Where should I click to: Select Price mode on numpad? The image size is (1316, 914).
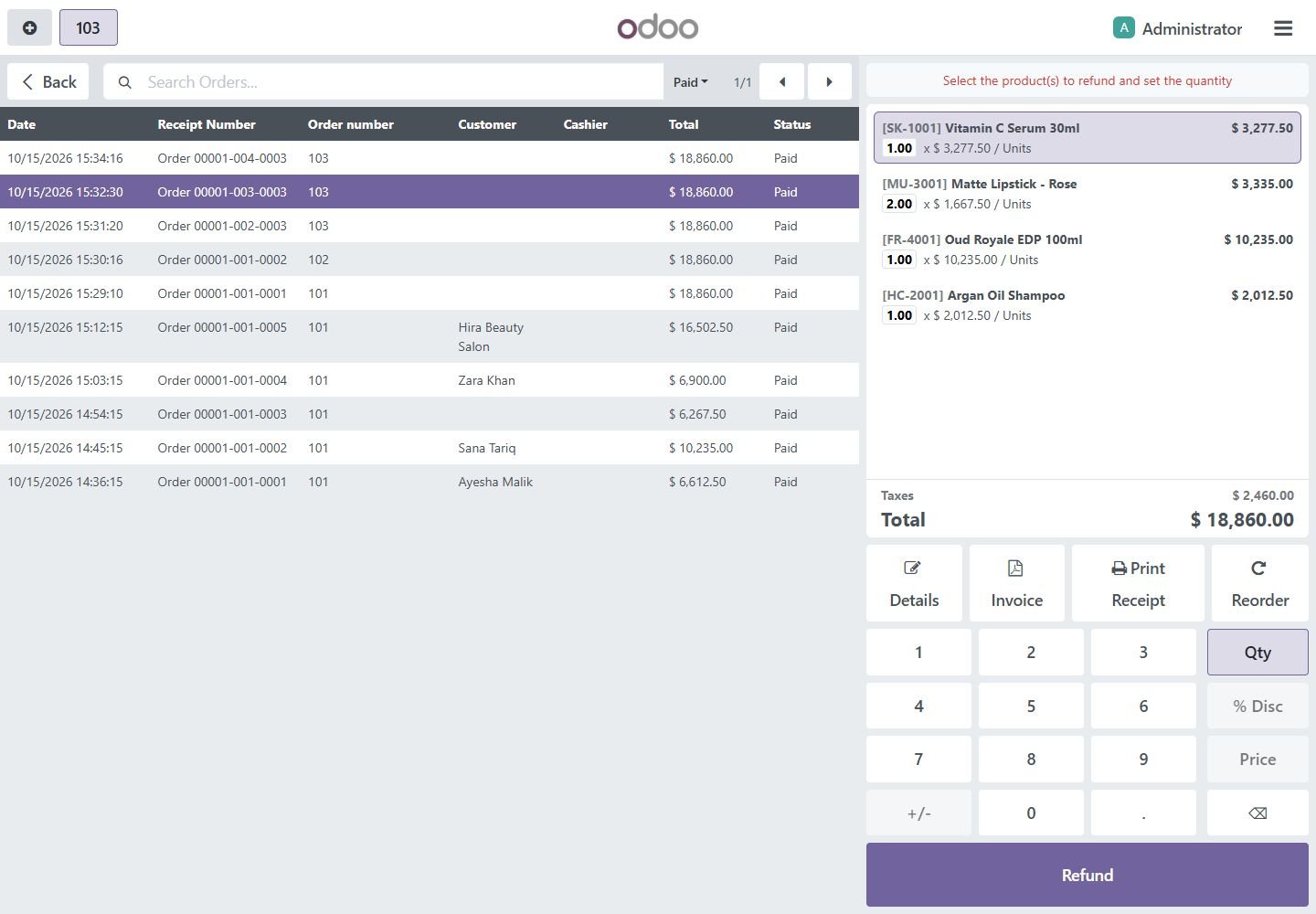coord(1258,759)
